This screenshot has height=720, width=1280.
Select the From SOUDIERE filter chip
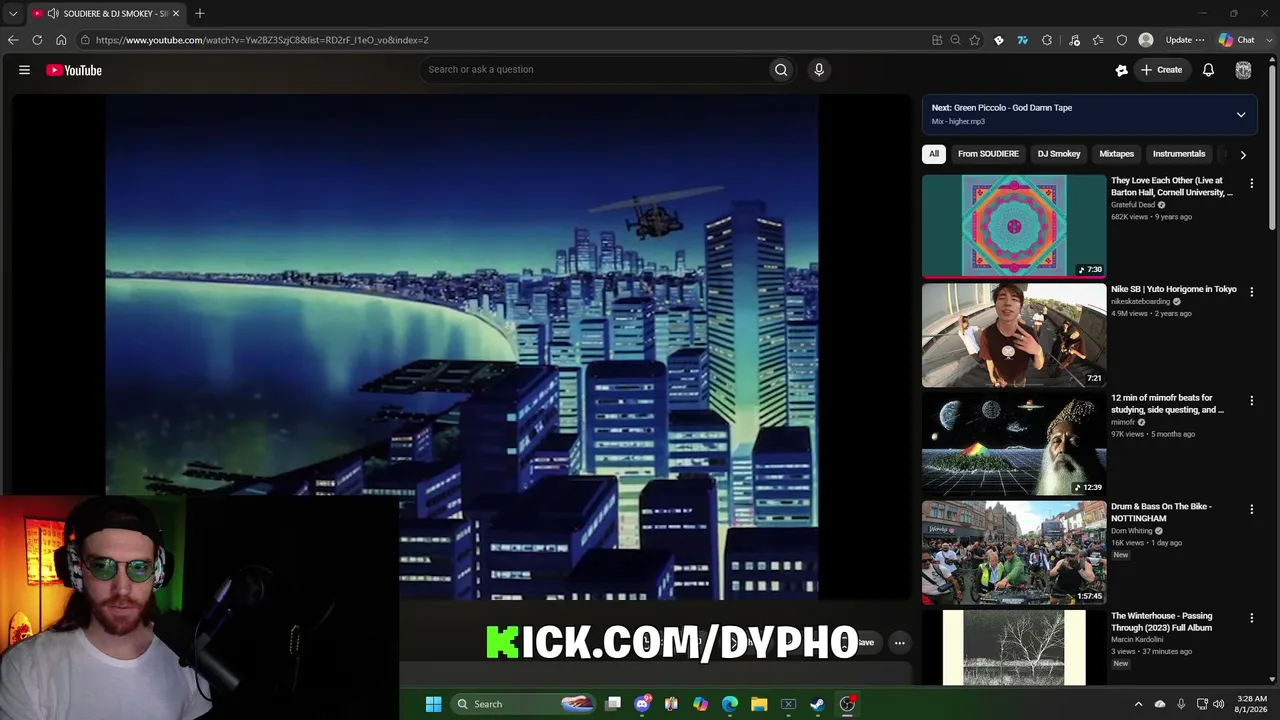click(x=988, y=154)
